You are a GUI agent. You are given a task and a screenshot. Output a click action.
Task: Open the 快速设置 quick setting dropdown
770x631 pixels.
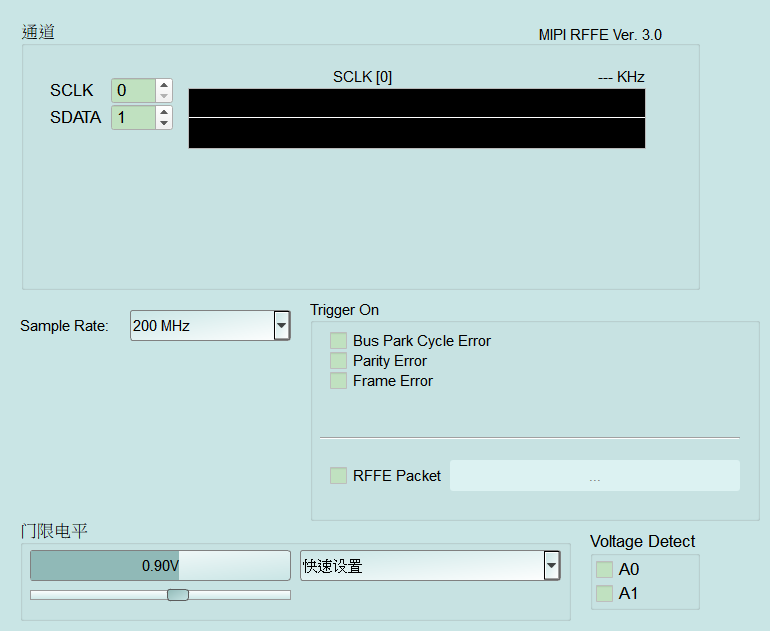point(430,565)
